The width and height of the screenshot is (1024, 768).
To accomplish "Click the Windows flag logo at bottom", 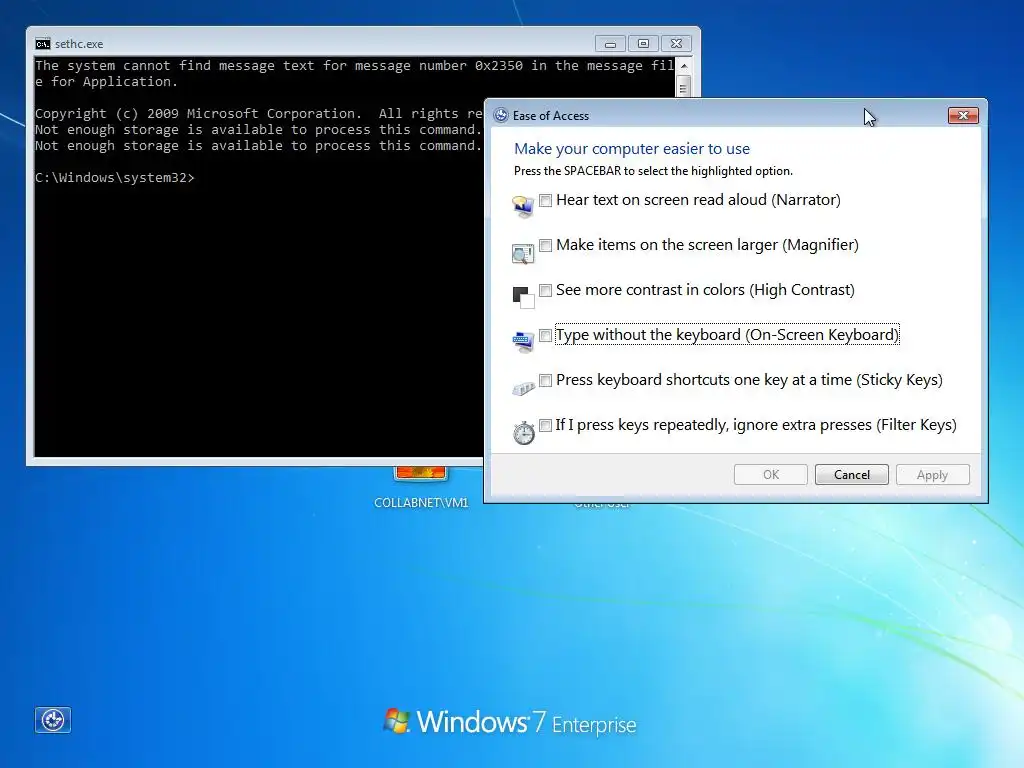I will click(396, 720).
